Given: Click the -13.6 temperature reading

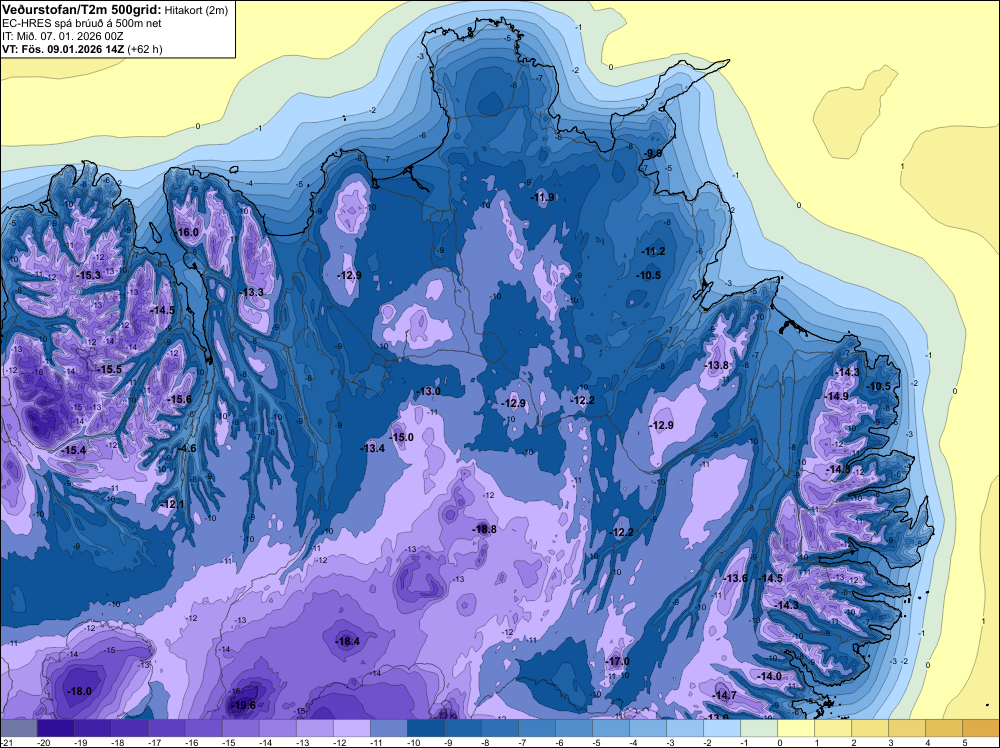Looking at the screenshot, I should pyautogui.click(x=735, y=578).
